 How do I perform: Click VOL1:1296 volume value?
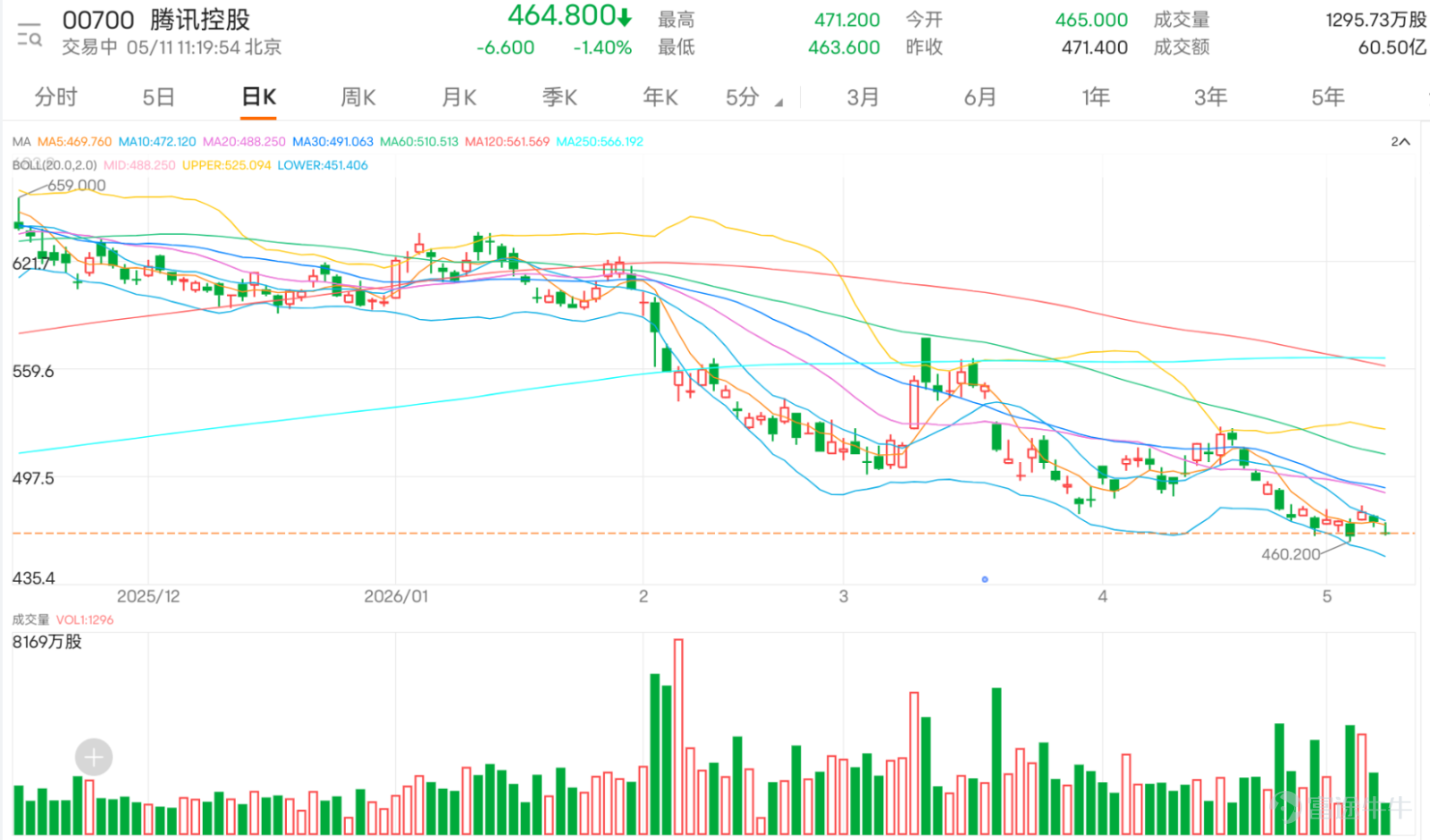(x=85, y=619)
